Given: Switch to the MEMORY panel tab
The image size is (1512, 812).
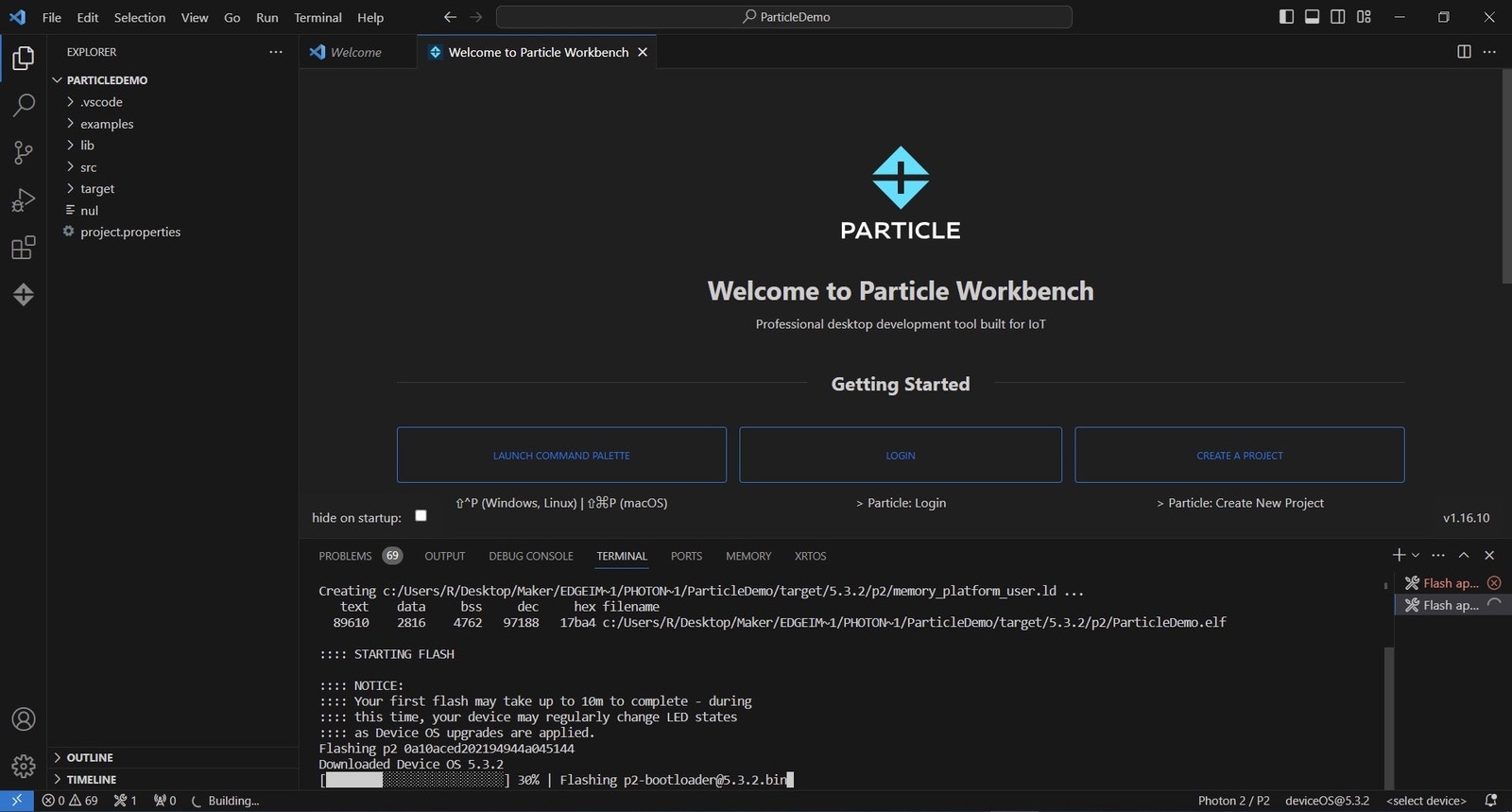Looking at the screenshot, I should pos(748,556).
